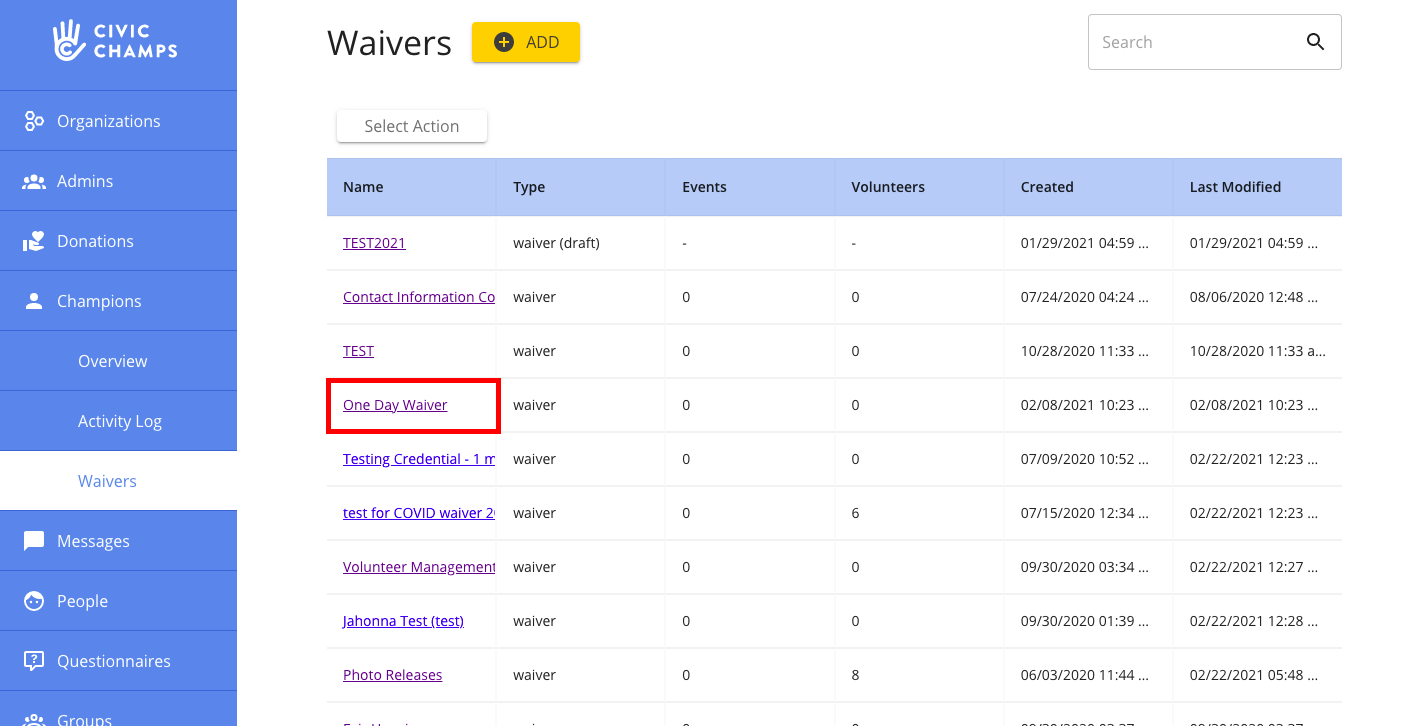
Task: Open the Contact Information Co waiver link
Action: click(x=419, y=297)
